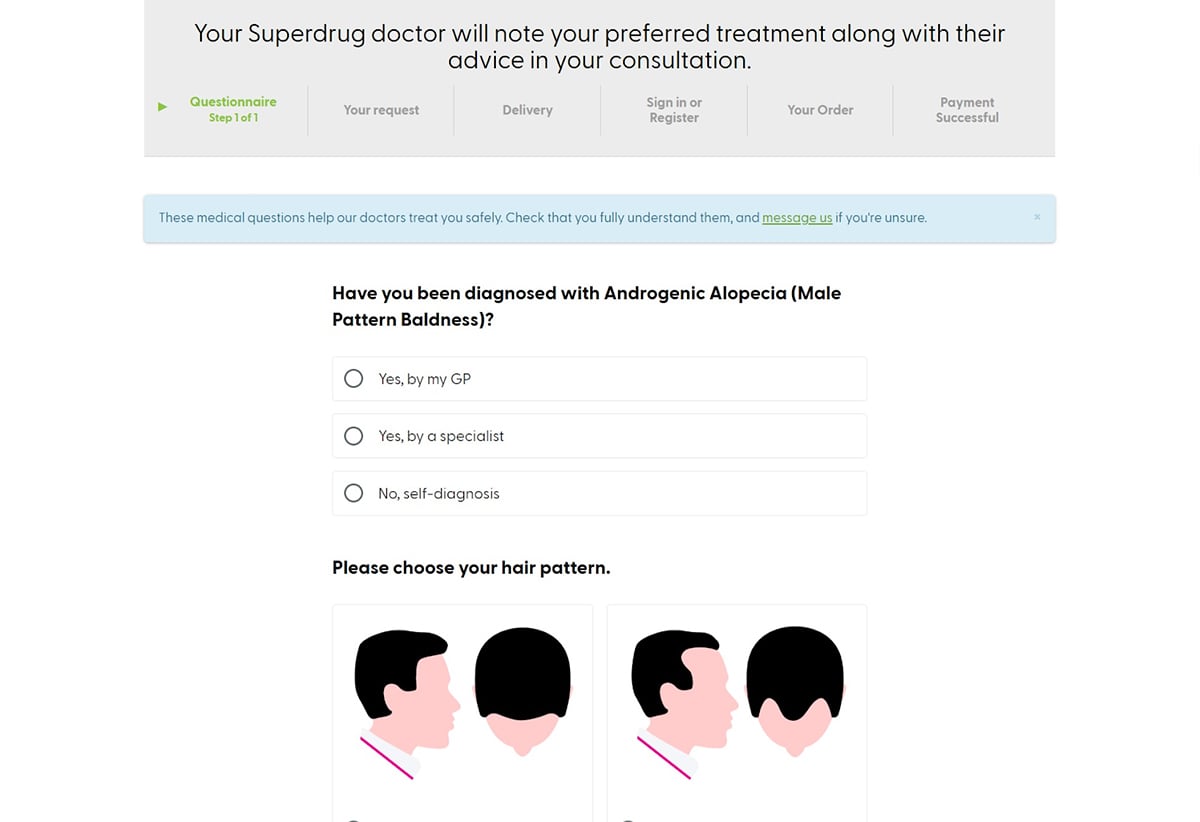Click the Androgenic Alopecia question heading
The image size is (1200, 822).
coord(586,306)
